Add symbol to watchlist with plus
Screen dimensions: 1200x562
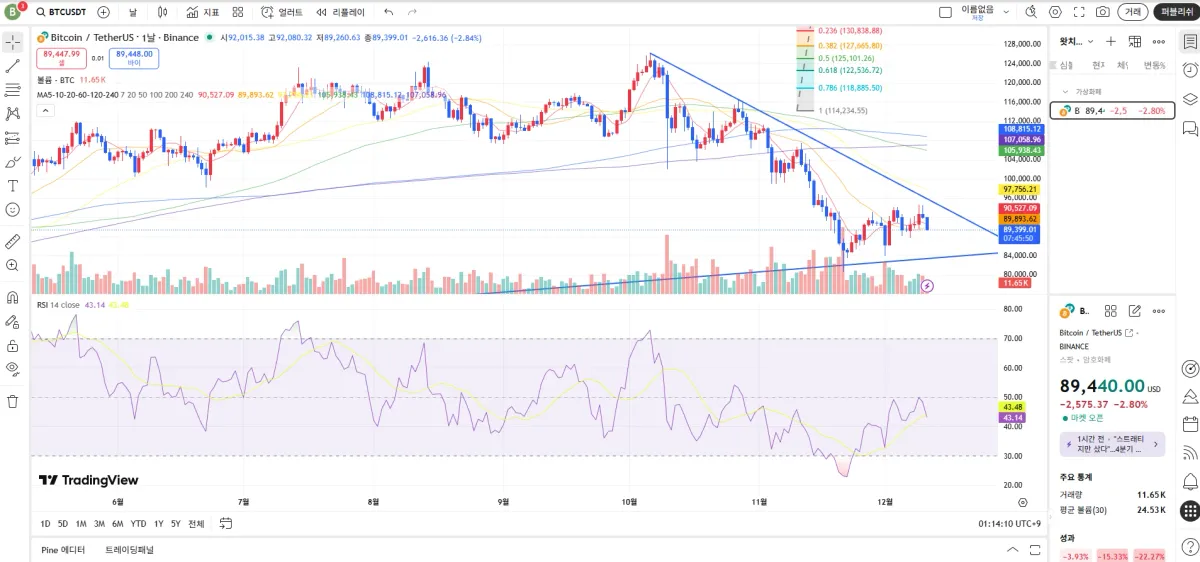coord(1110,42)
